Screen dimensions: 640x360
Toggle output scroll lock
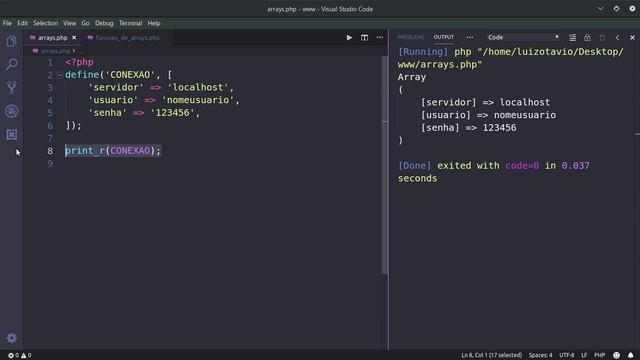(x=587, y=38)
